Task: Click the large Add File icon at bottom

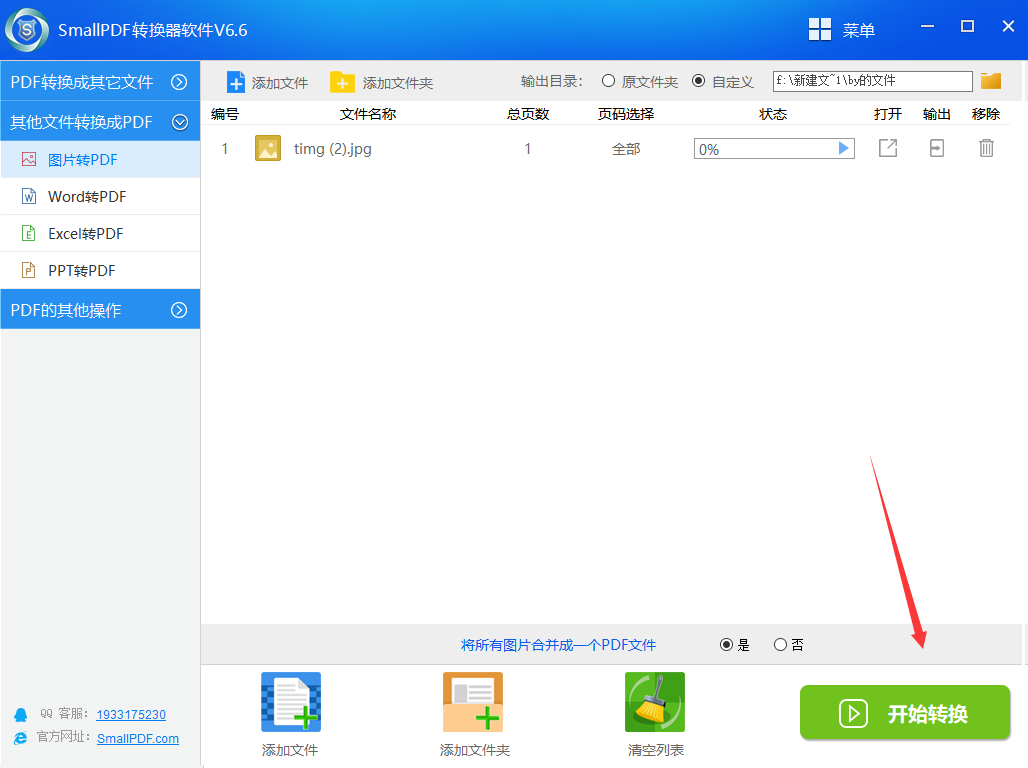Action: 290,703
